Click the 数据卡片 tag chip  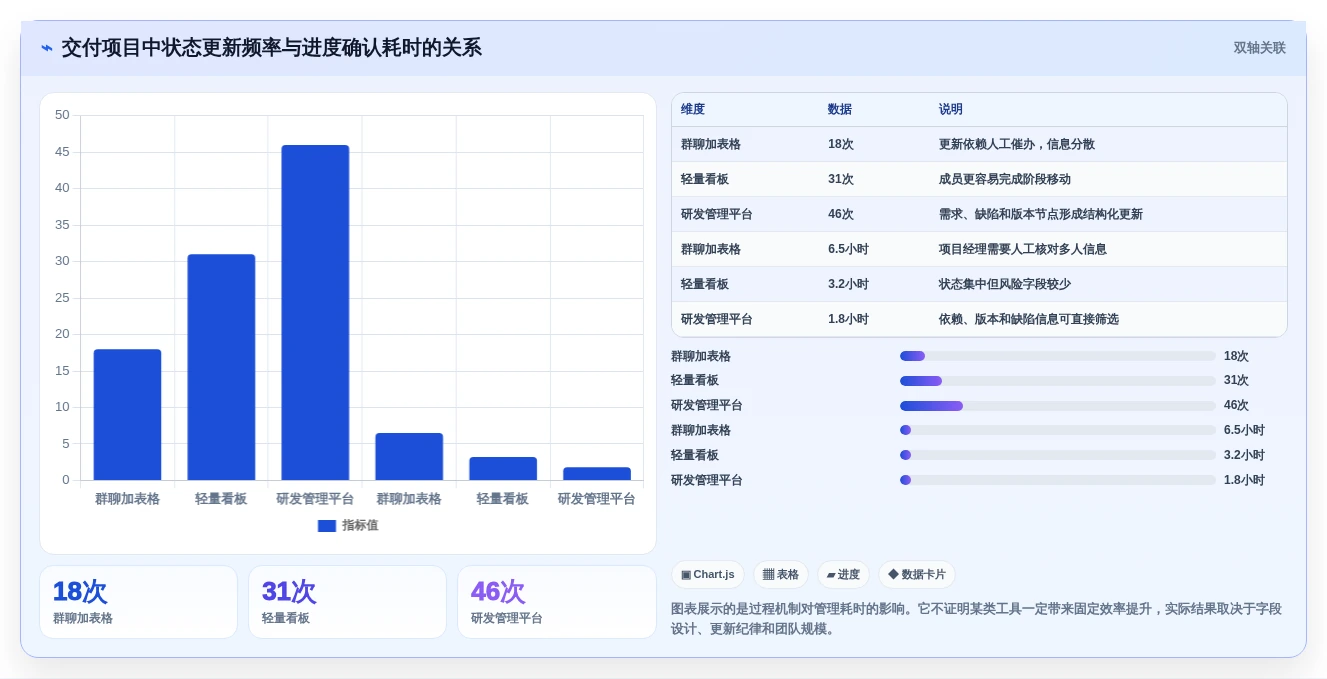917,574
